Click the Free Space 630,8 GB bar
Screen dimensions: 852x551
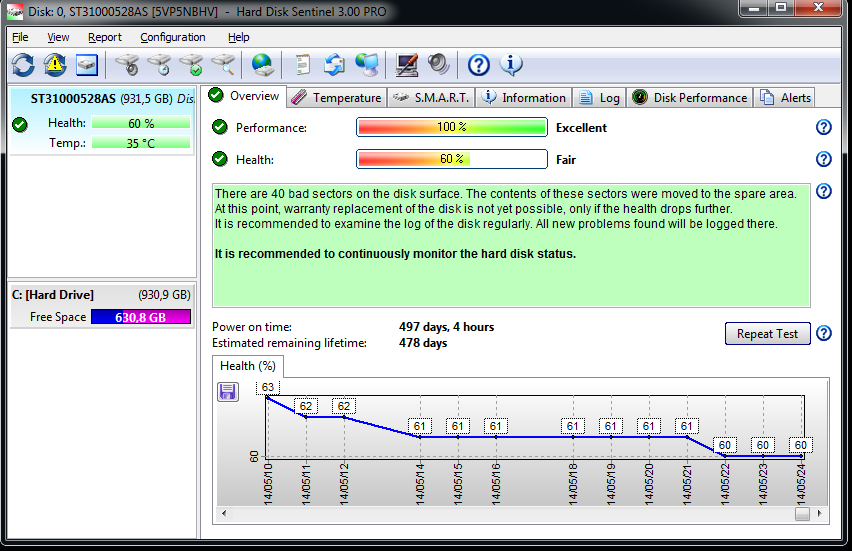coord(141,317)
